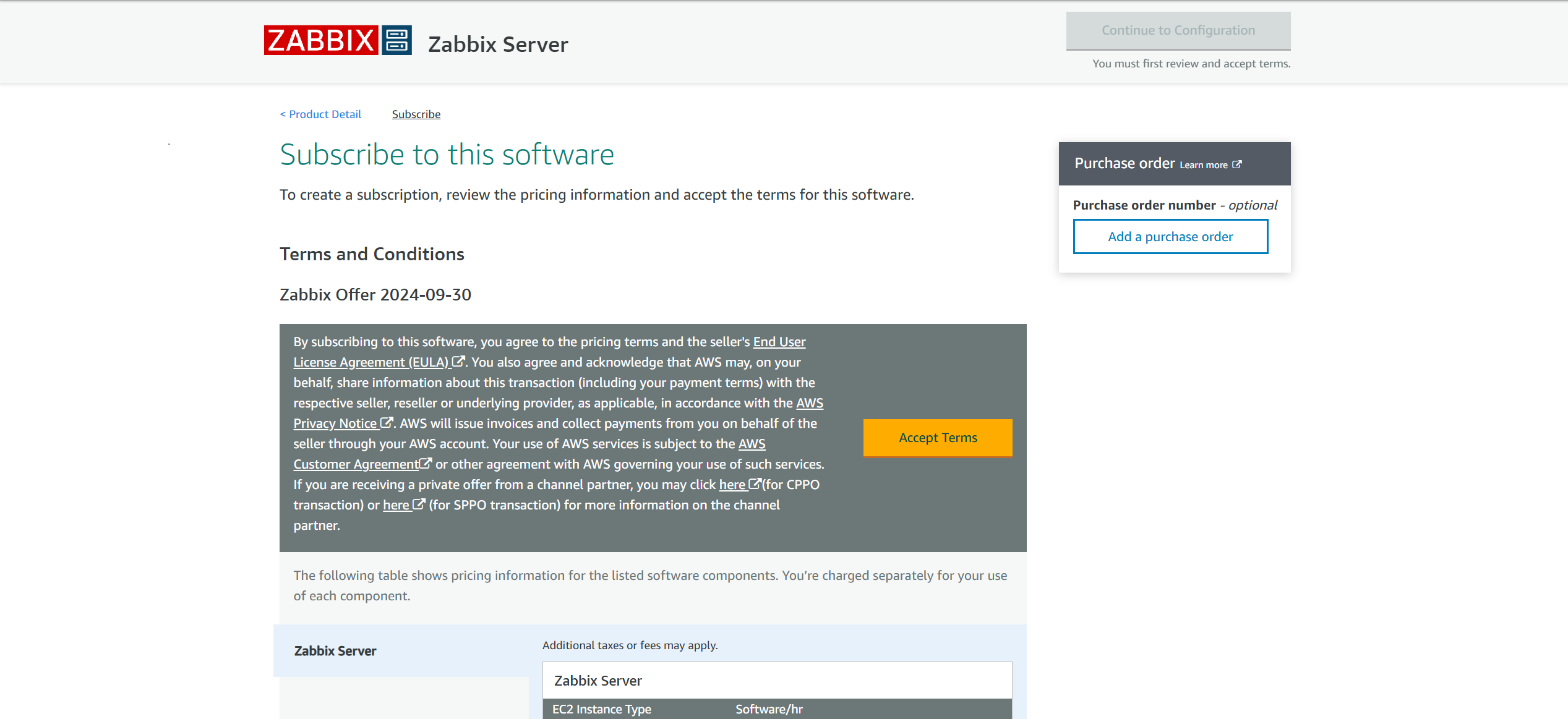Click external icon after CPPO here link
Image resolution: width=1568 pixels, height=719 pixels.
tap(755, 484)
